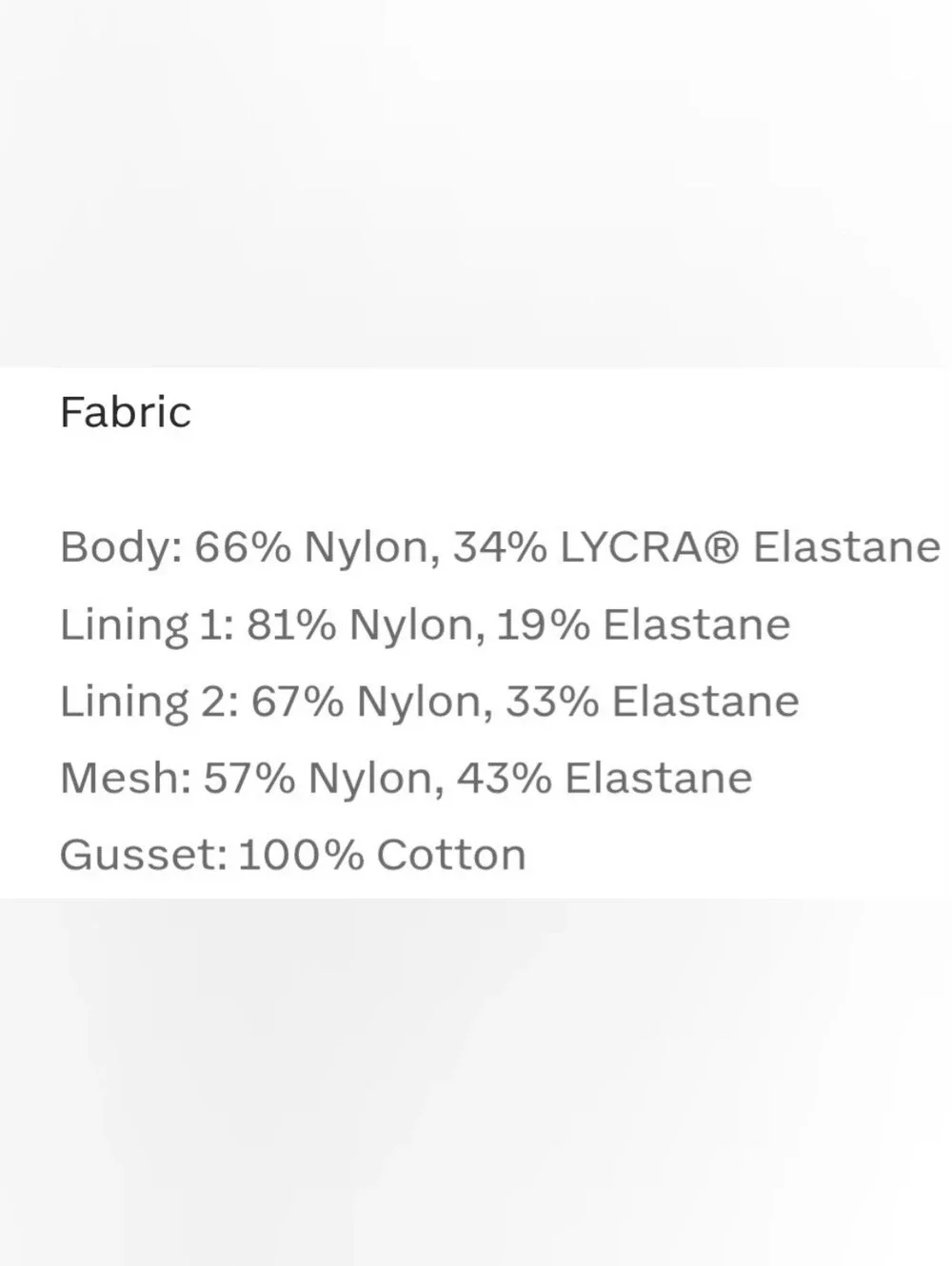Click the Fabric section heading
Viewport: 952px width, 1266px height.
[126, 412]
